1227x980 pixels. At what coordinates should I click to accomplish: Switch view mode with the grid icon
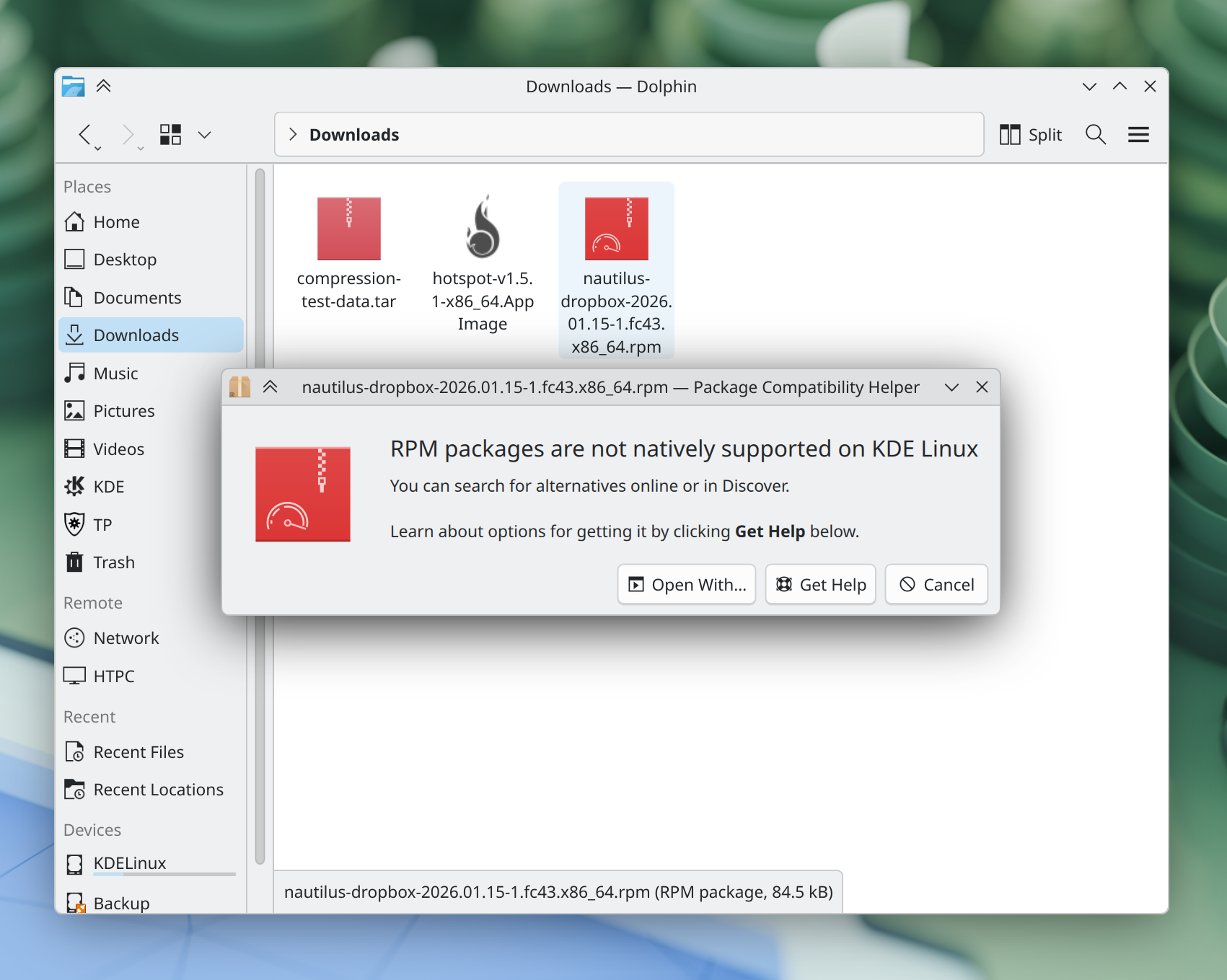click(x=171, y=134)
